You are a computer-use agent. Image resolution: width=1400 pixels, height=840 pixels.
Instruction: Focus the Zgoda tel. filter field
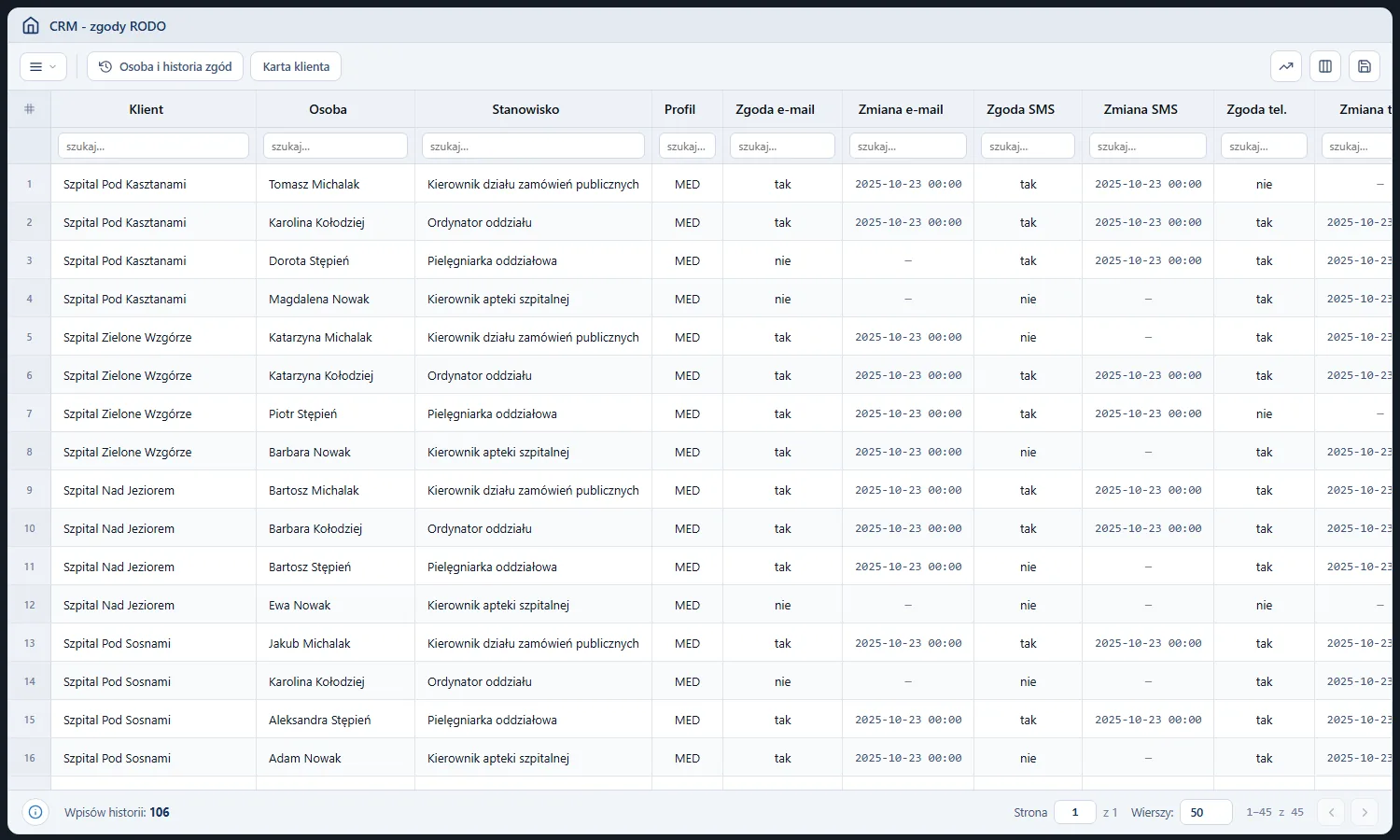(x=1264, y=146)
